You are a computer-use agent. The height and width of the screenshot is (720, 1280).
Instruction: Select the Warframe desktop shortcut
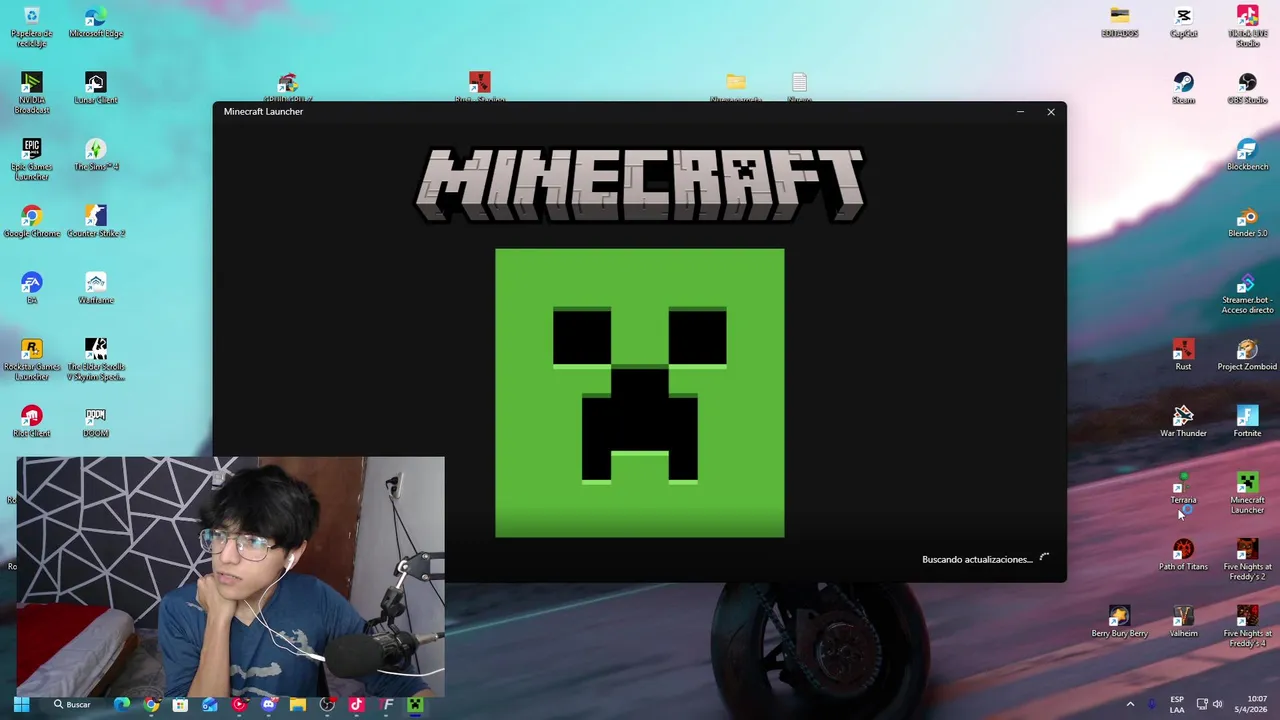tap(96, 289)
